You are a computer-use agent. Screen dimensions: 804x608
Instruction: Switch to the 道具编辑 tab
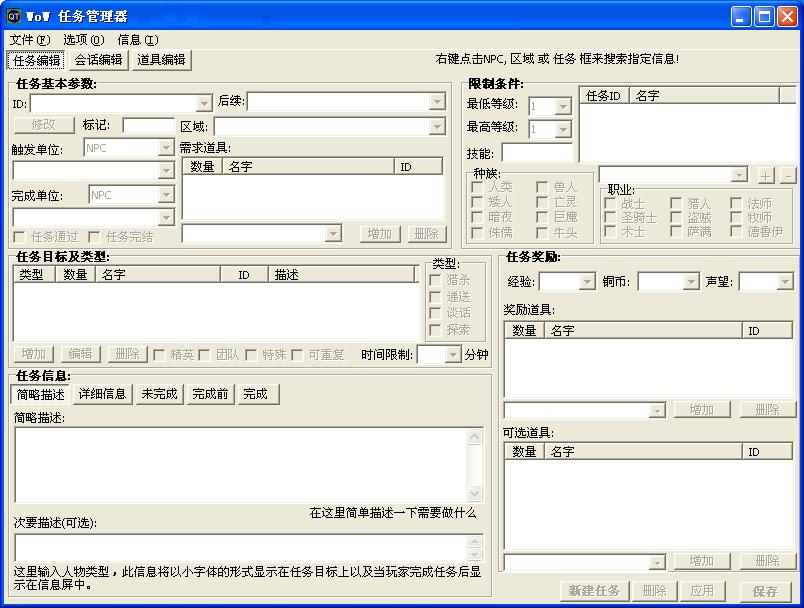pyautogui.click(x=160, y=59)
